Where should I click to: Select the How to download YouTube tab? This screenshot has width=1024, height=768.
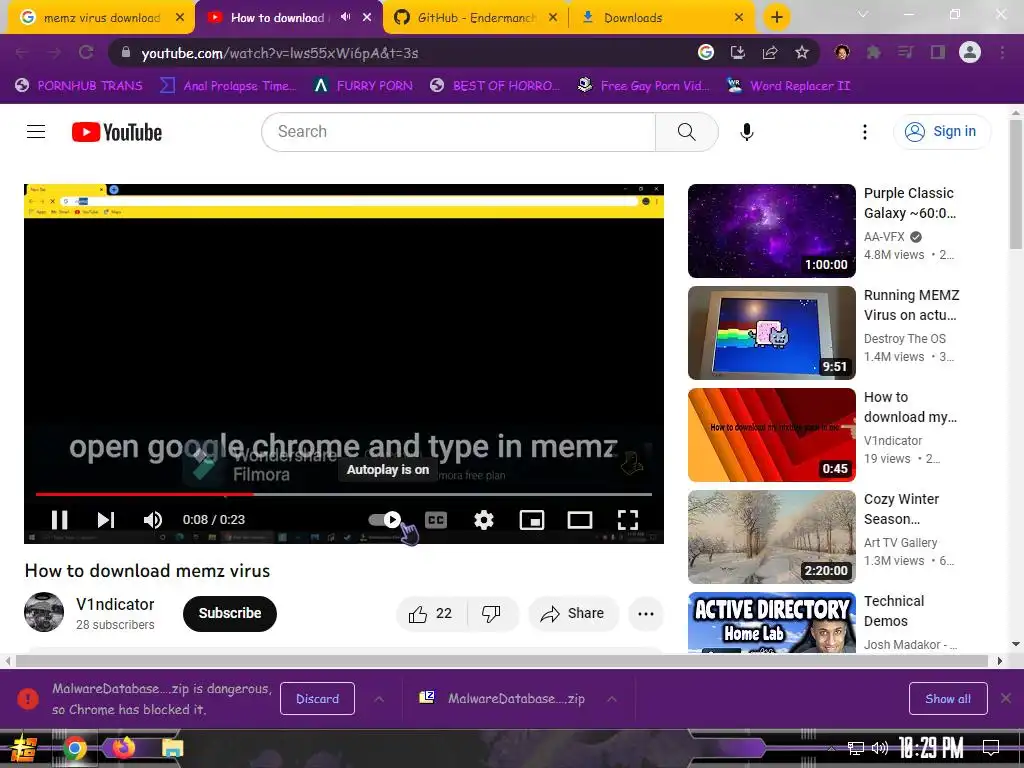pos(277,18)
